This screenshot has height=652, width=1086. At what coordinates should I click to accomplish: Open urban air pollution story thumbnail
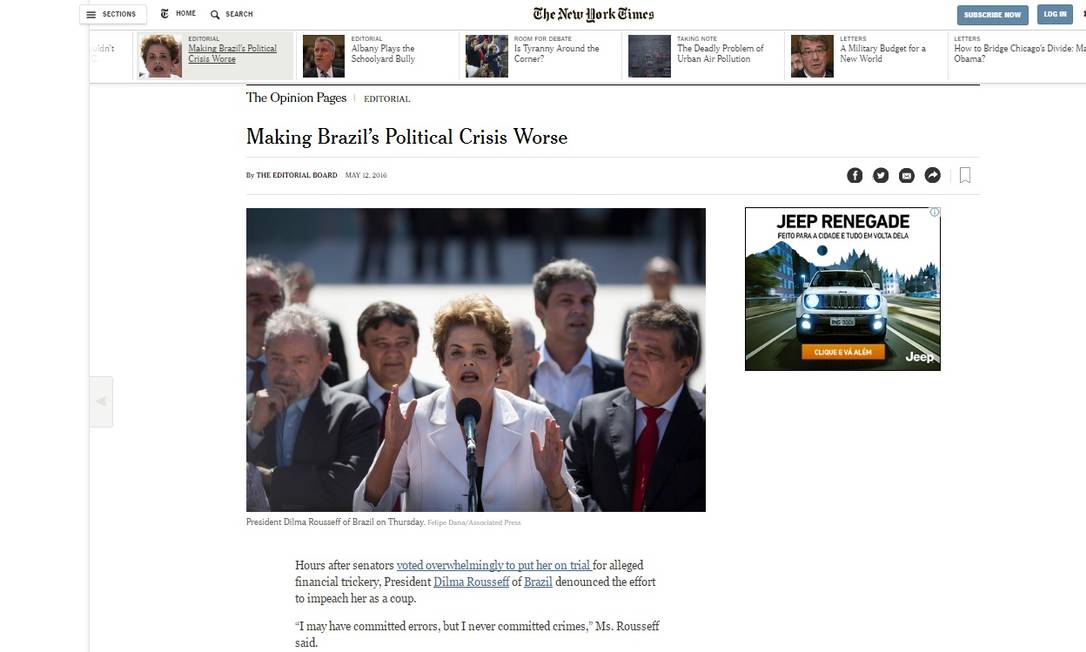(x=649, y=55)
